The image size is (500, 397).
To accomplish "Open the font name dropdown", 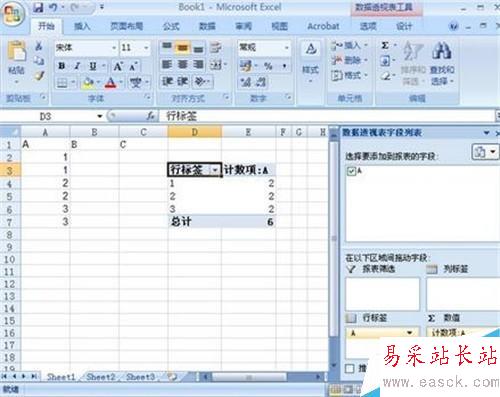I will (x=114, y=48).
